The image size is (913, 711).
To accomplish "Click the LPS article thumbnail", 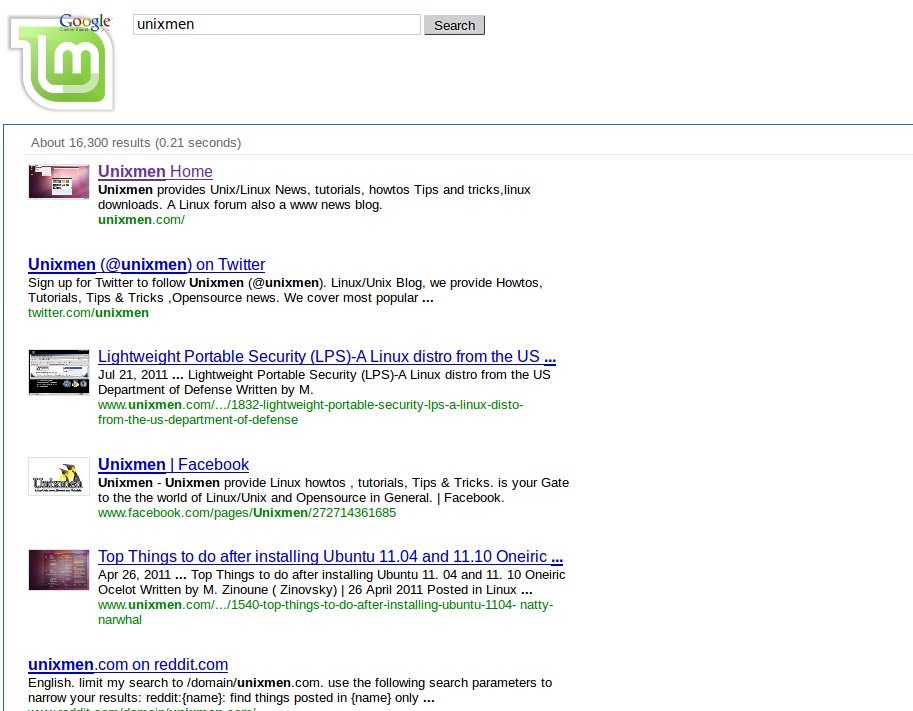I will coord(58,371).
